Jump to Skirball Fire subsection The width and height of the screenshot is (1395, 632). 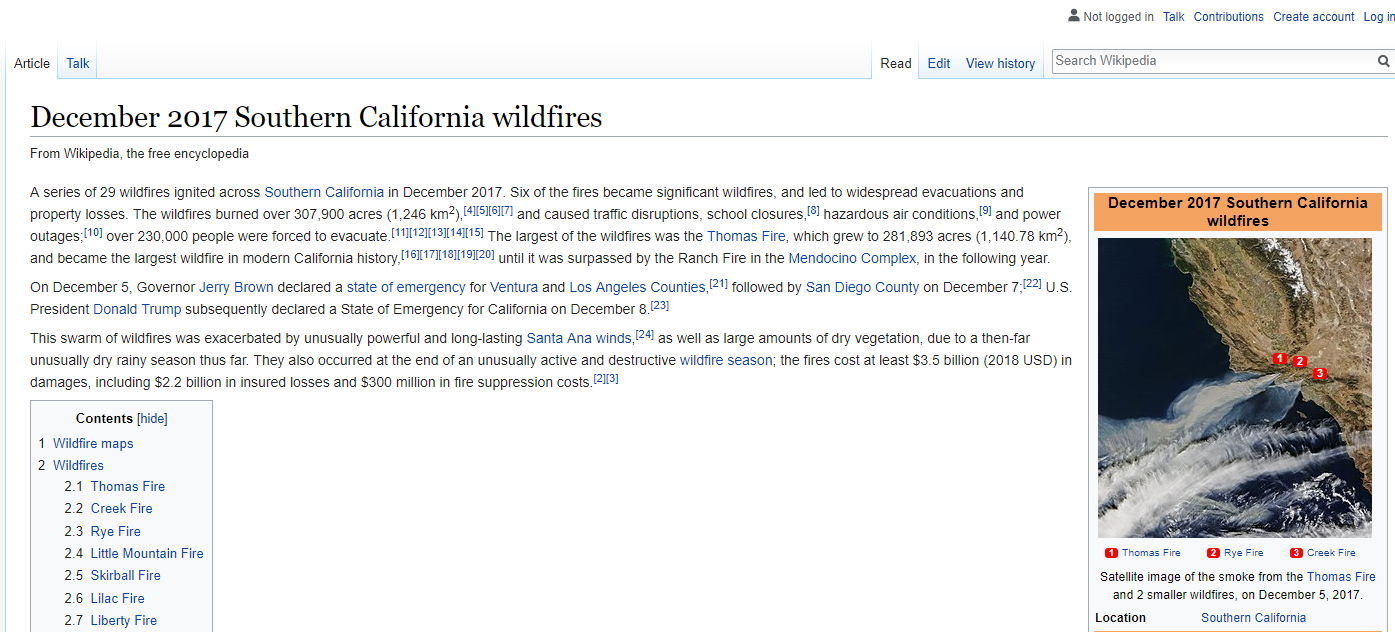(126, 576)
